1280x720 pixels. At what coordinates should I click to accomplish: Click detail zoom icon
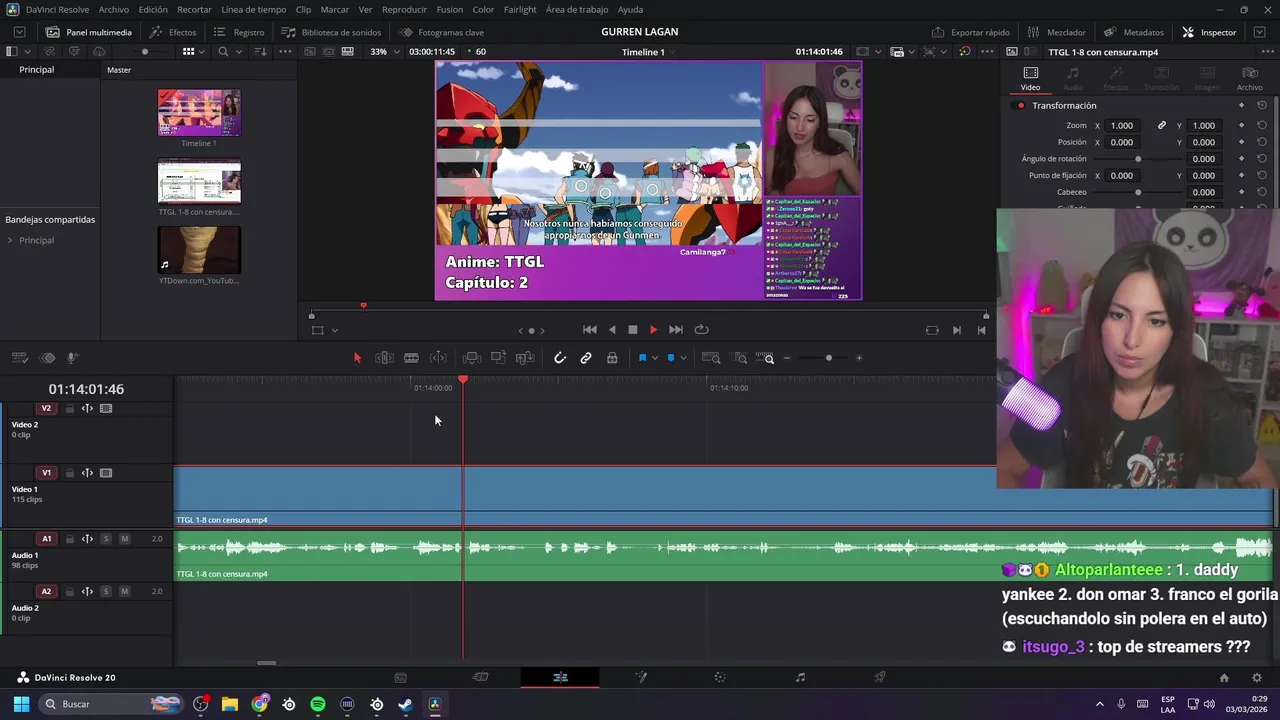[x=741, y=358]
